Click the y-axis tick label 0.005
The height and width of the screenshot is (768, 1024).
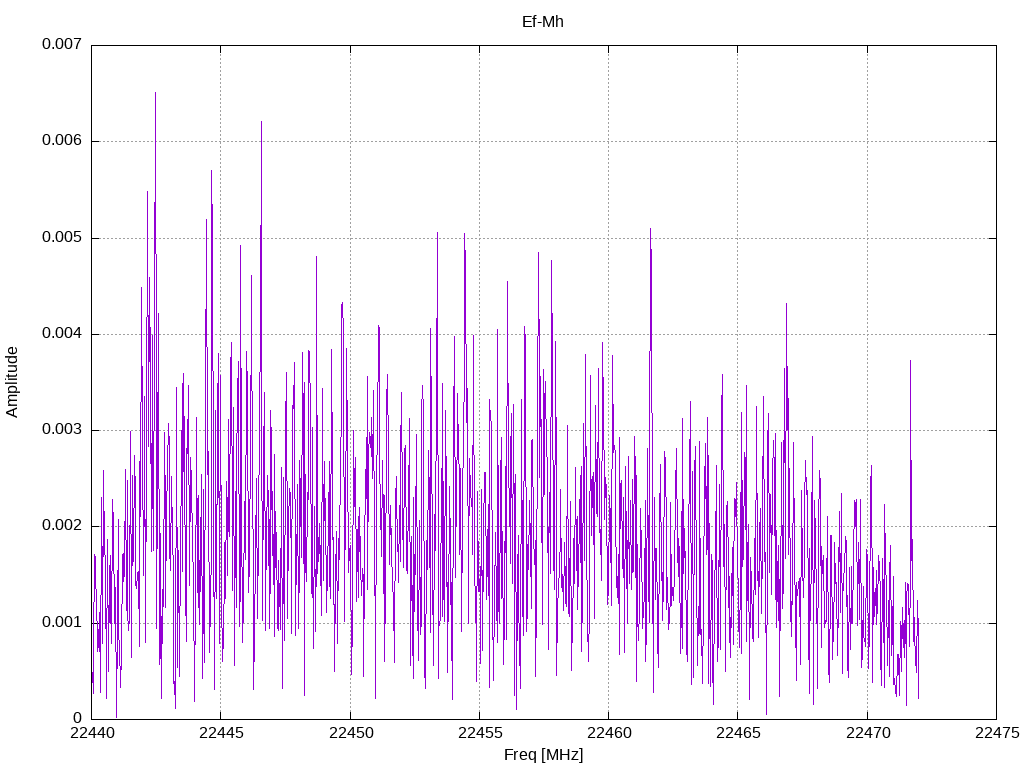pyautogui.click(x=62, y=237)
